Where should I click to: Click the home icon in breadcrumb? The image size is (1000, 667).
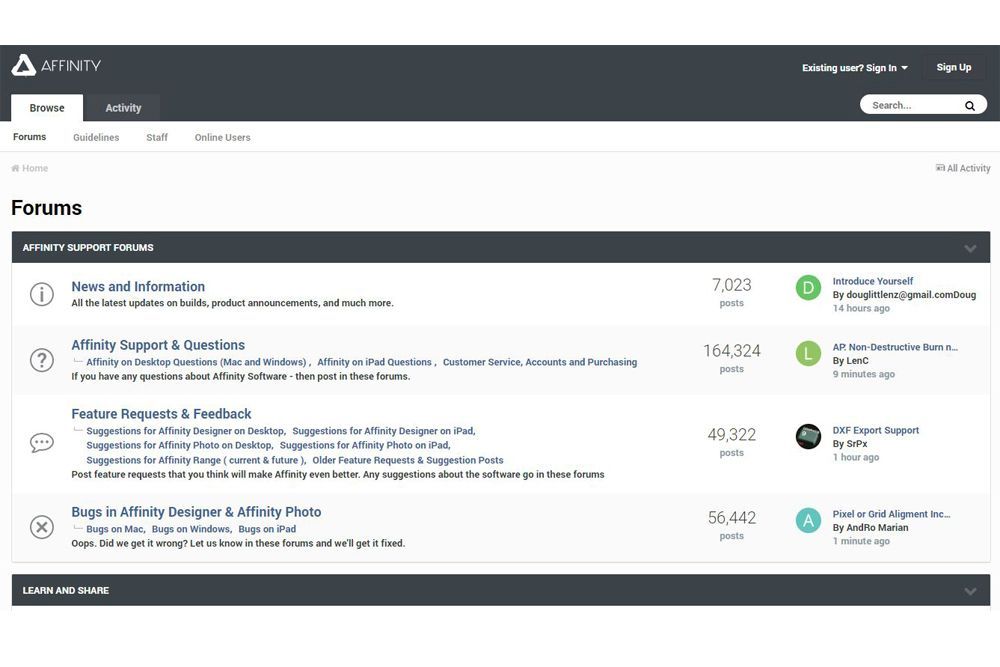[15, 168]
